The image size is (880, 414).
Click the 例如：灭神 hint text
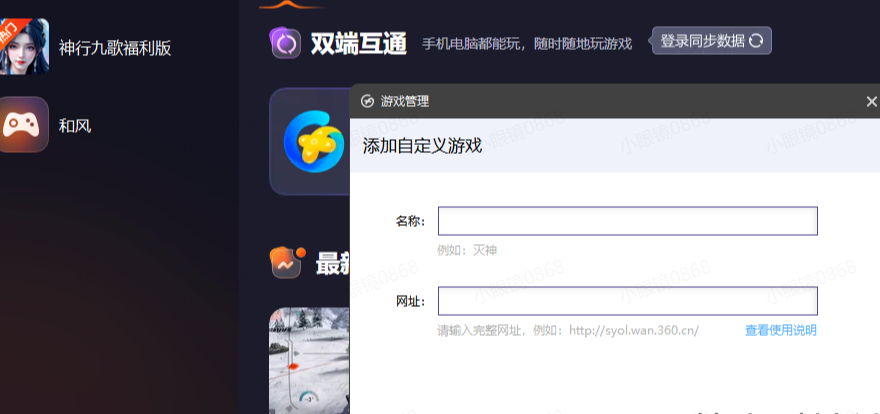coord(467,250)
